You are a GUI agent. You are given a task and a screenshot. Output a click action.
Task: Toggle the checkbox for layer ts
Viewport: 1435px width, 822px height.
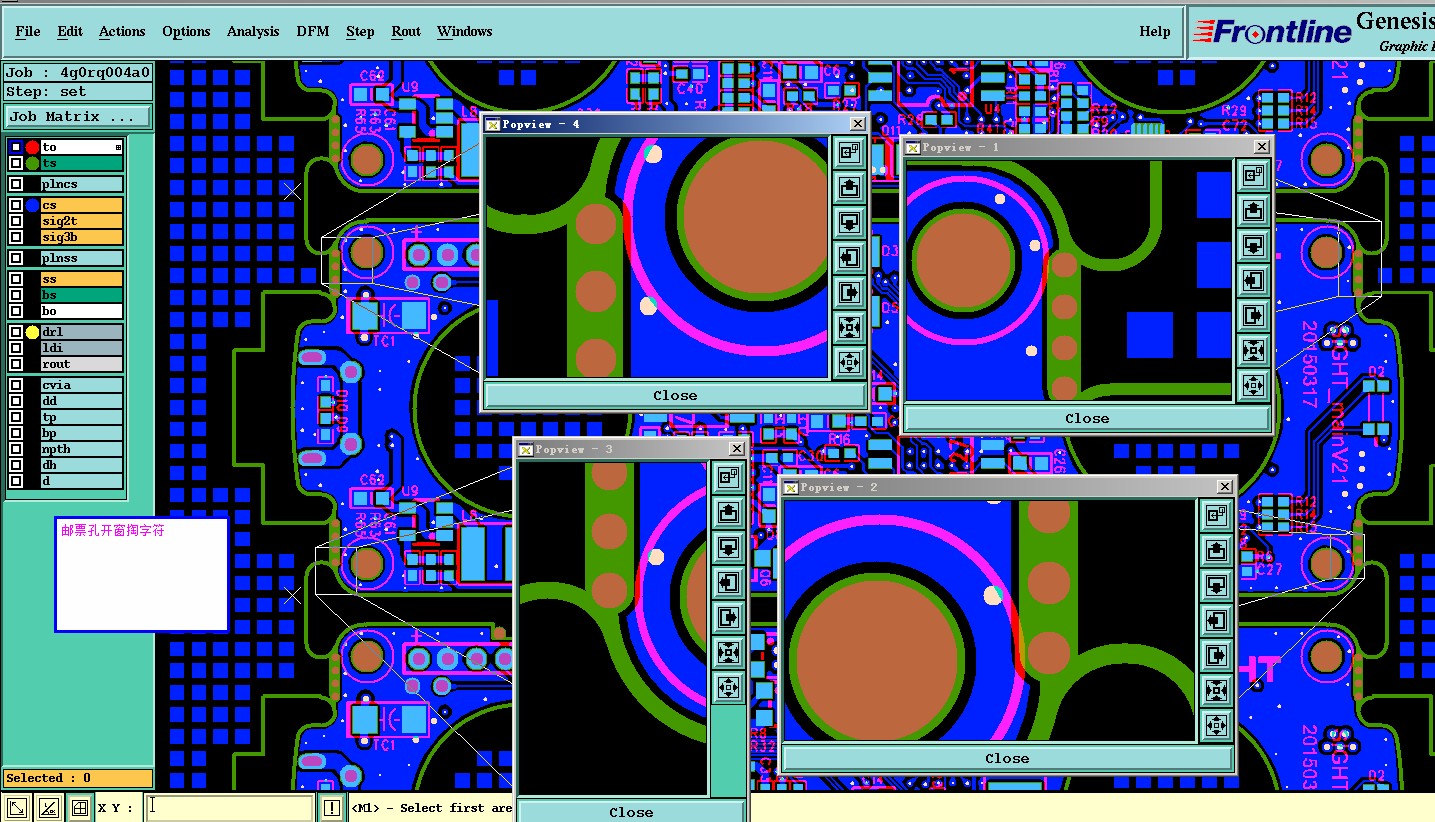[16, 163]
